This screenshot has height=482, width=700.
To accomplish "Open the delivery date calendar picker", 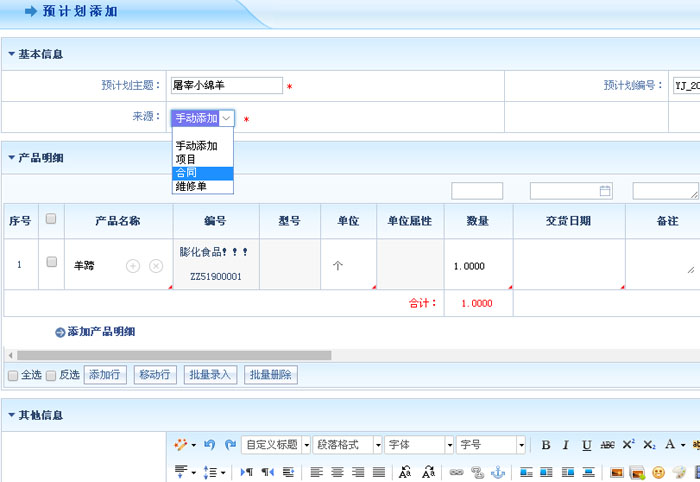I will point(604,191).
